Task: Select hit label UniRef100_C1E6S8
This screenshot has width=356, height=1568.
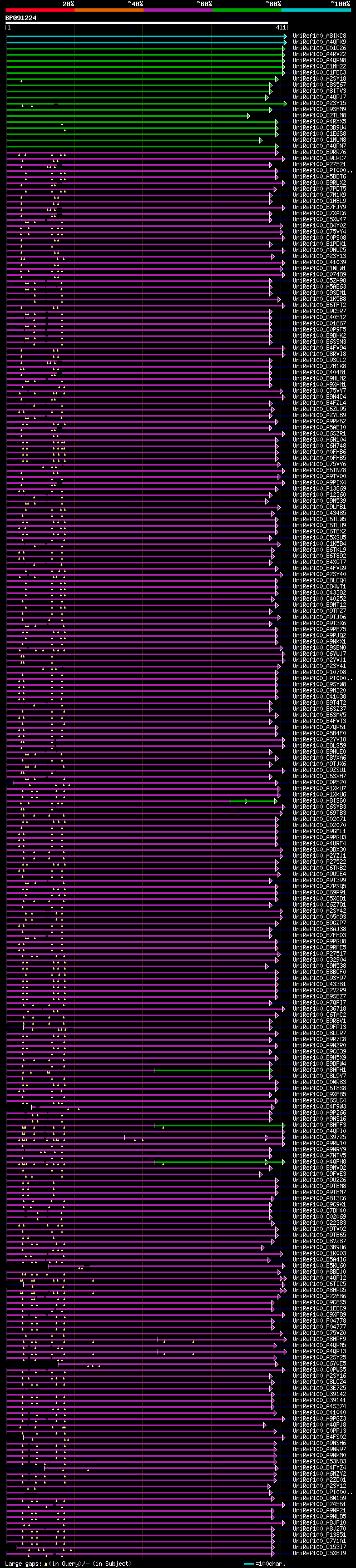Action: pyautogui.click(x=319, y=134)
